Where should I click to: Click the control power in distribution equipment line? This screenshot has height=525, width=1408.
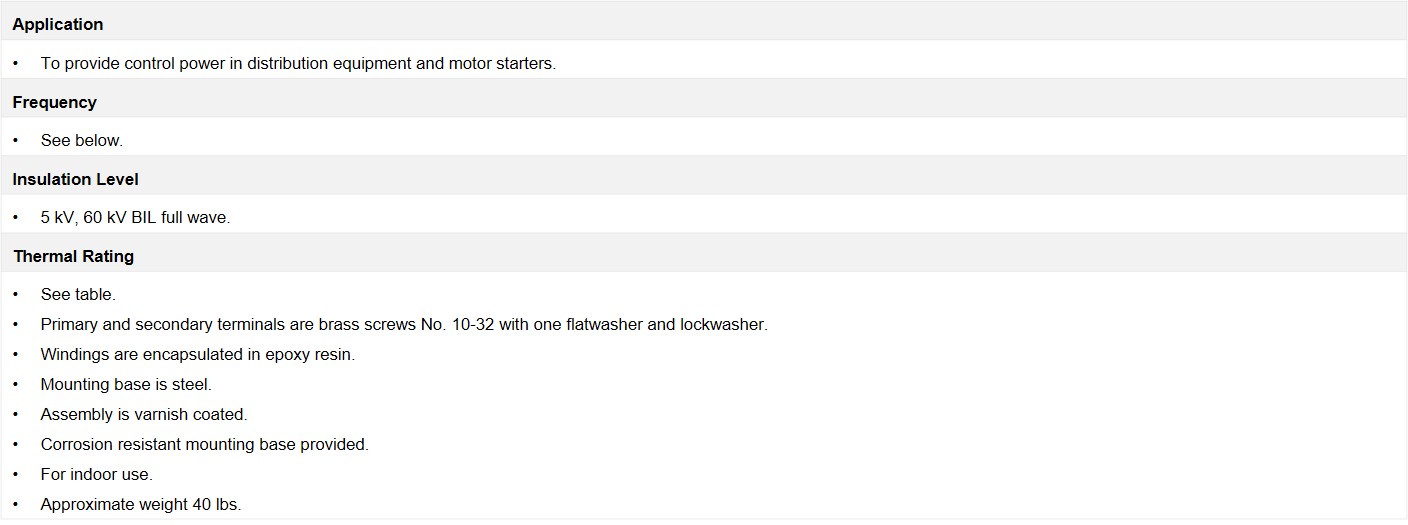(298, 63)
